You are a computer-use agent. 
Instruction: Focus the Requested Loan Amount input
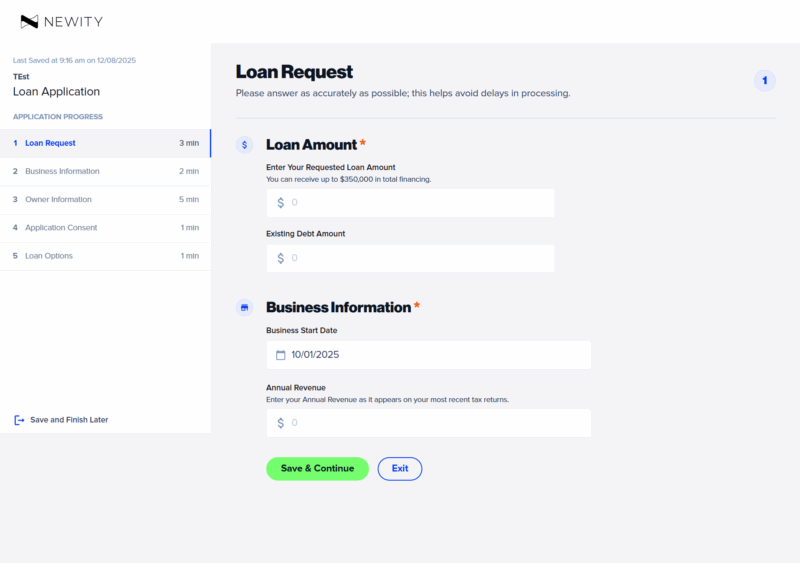420,203
